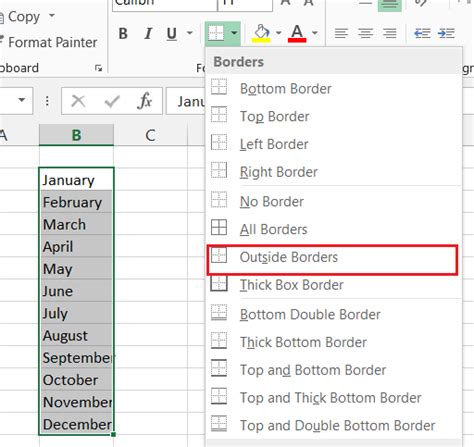Click Format Painter
This screenshot has height=447, width=474.
[49, 42]
